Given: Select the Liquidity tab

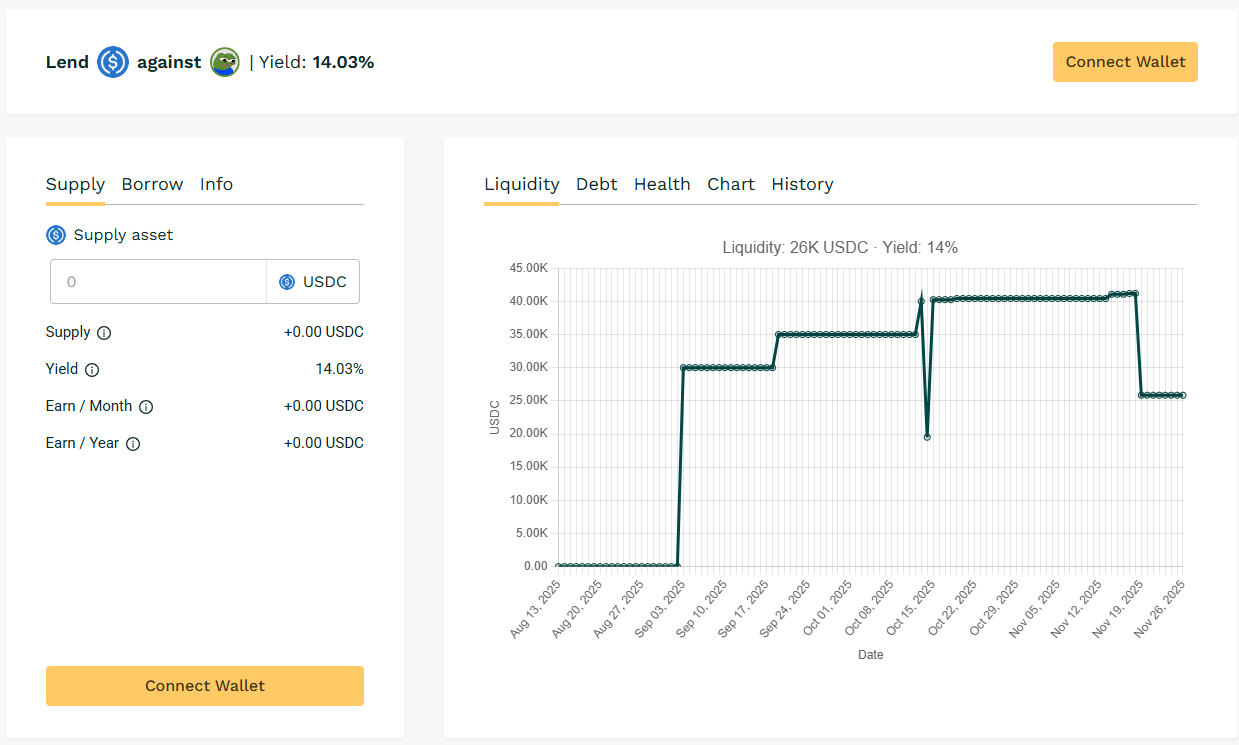Looking at the screenshot, I should click(521, 184).
